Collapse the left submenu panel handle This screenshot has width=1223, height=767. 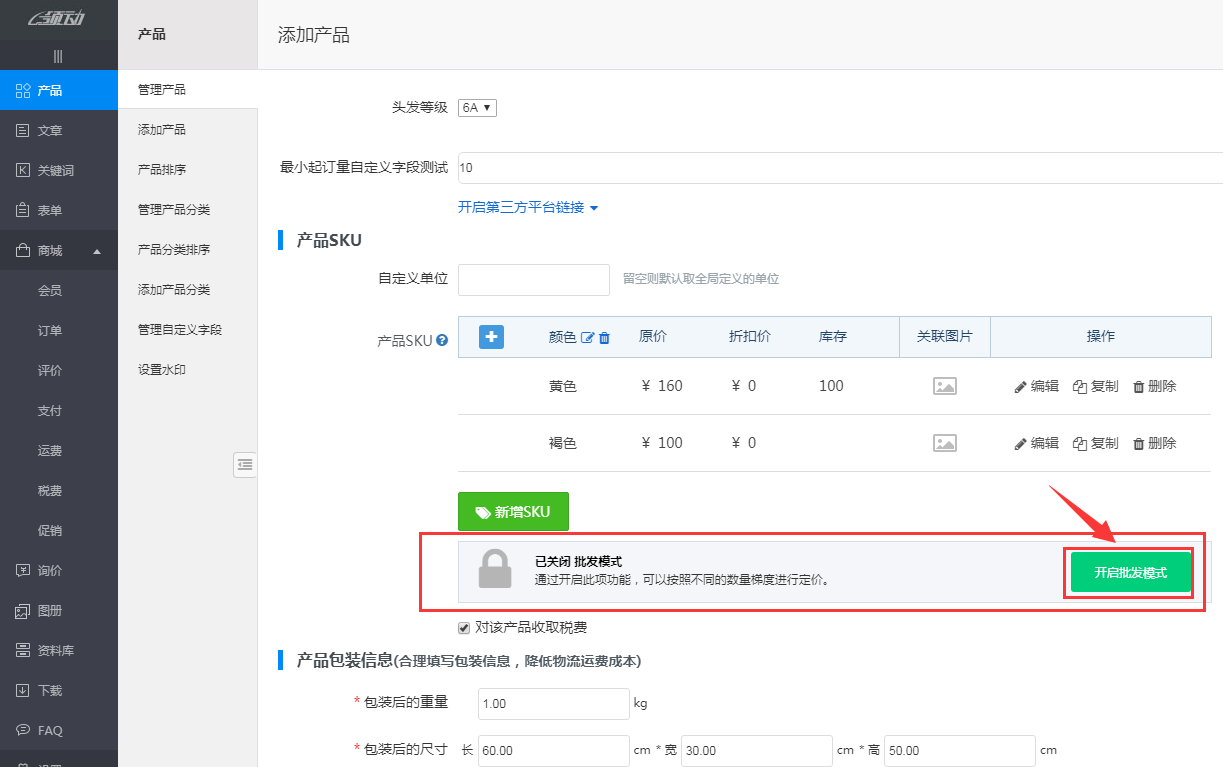(x=245, y=465)
